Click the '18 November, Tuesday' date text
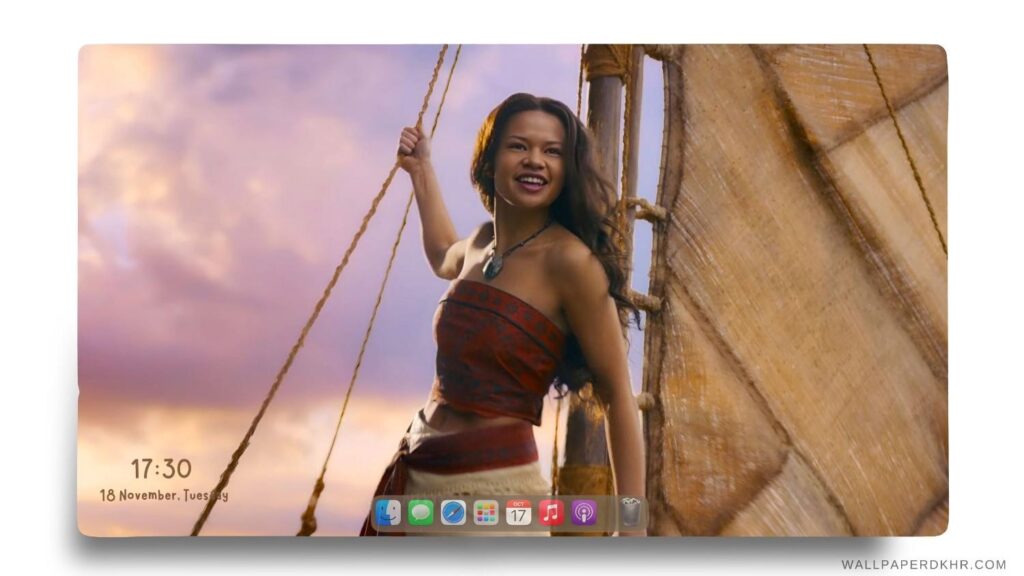Image resolution: width=1024 pixels, height=576 pixels. pyautogui.click(x=164, y=495)
